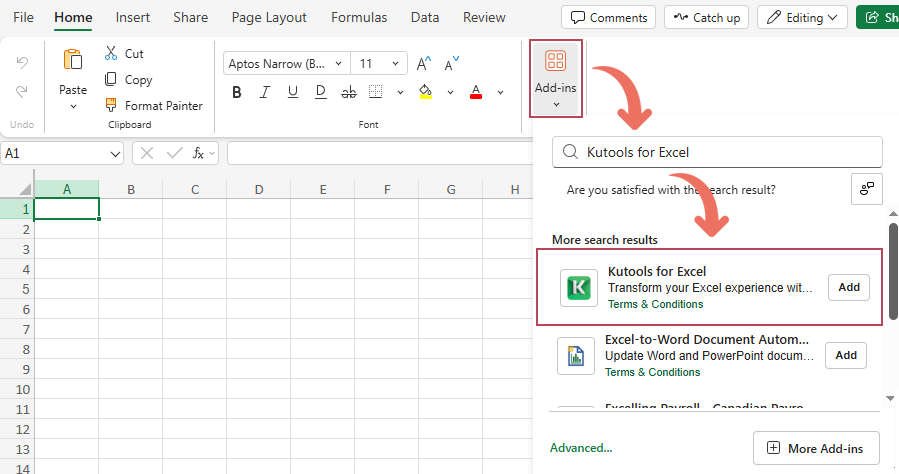The height and width of the screenshot is (474, 899).
Task: Switch to the Insert tab
Action: click(x=132, y=18)
